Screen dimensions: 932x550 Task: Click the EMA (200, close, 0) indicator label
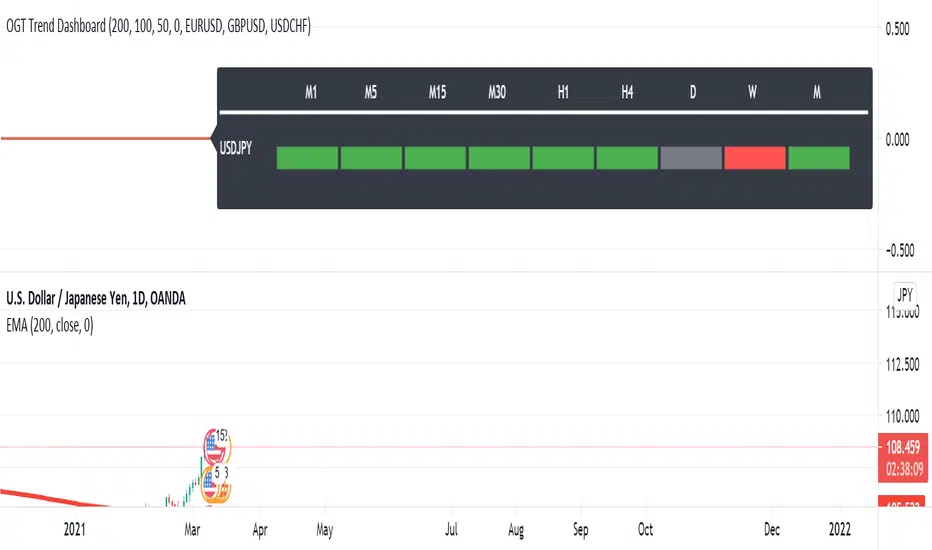[x=51, y=324]
